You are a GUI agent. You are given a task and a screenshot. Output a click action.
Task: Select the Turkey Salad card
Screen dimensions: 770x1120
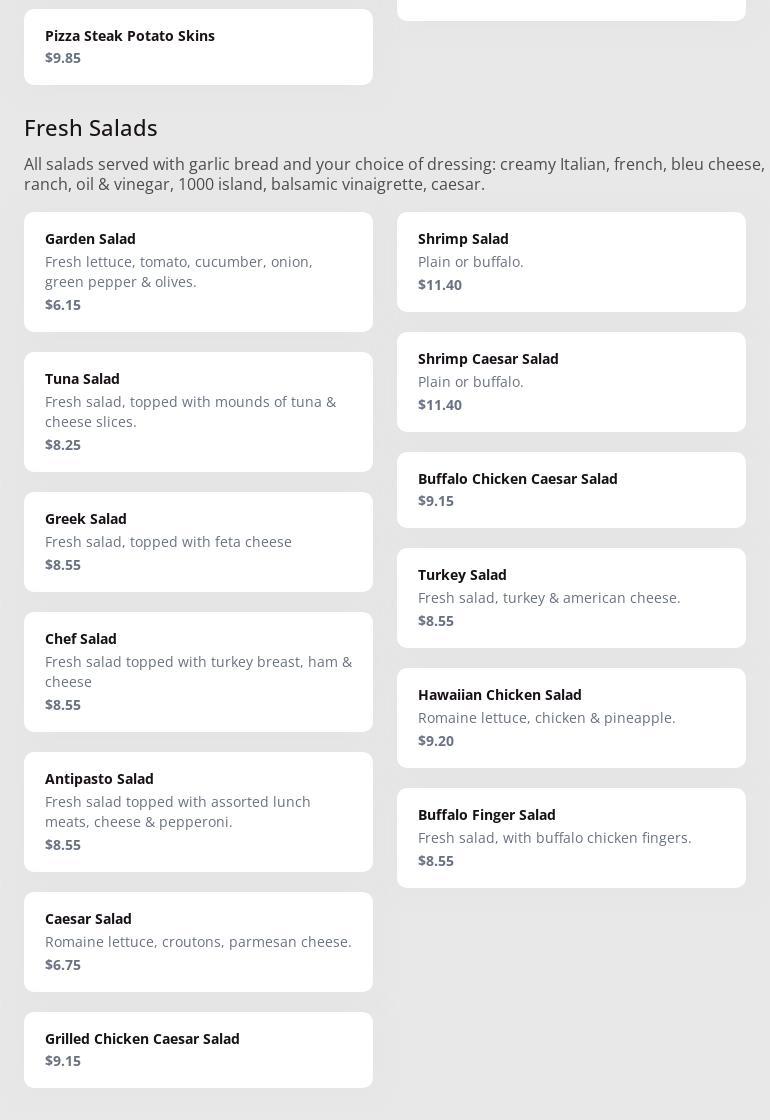(x=571, y=597)
